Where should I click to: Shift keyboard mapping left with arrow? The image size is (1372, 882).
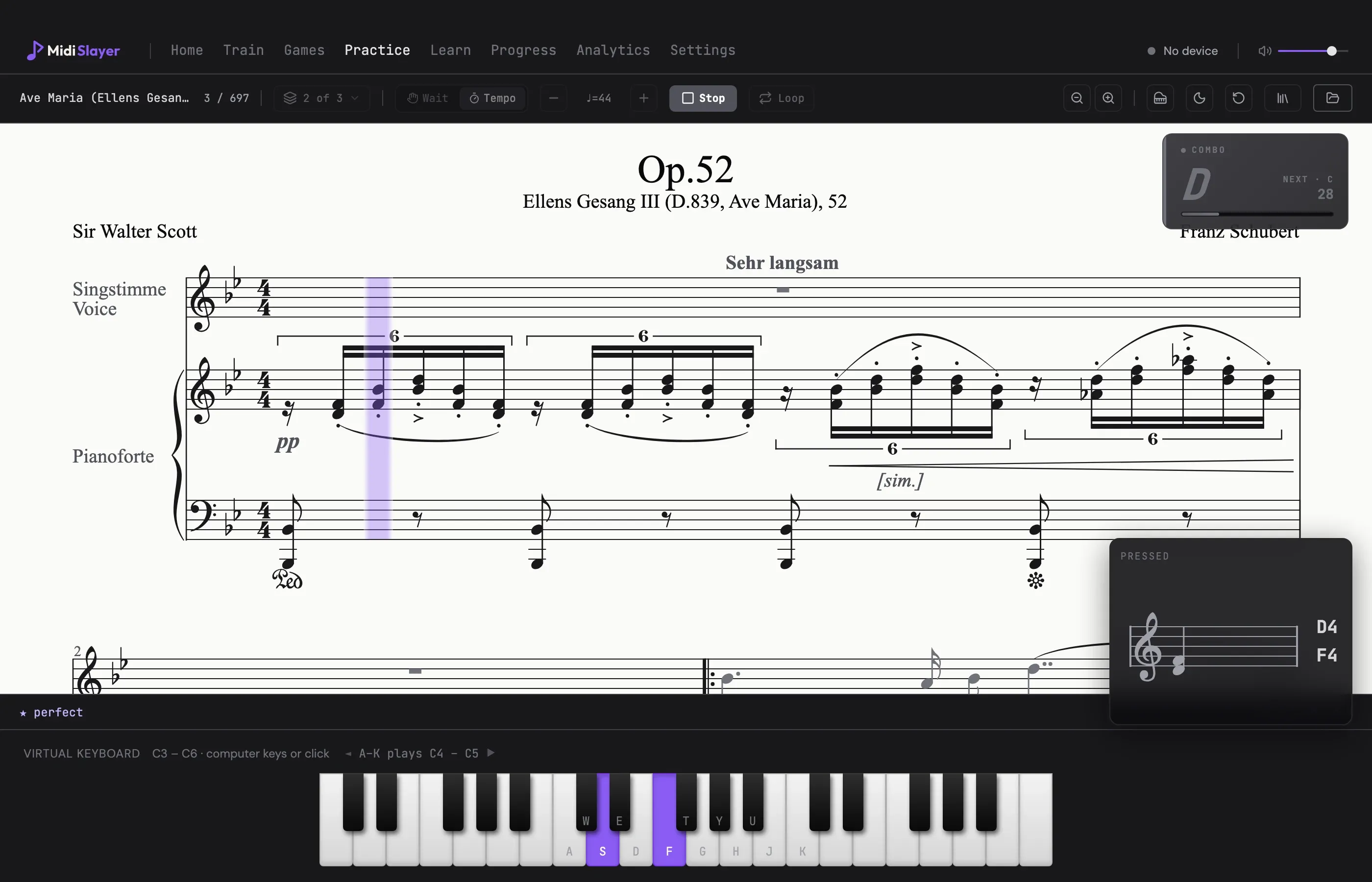click(x=348, y=753)
